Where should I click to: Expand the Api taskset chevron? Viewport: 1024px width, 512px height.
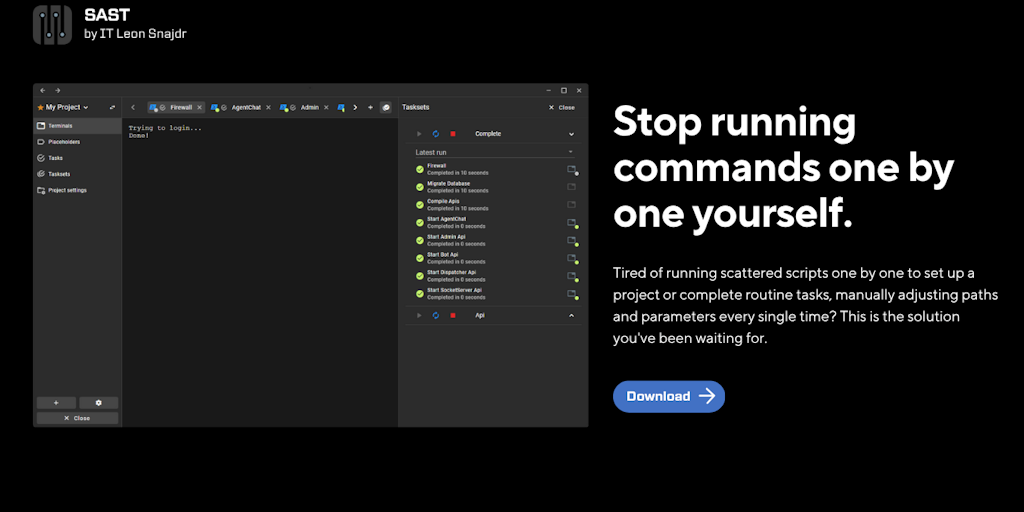click(571, 315)
